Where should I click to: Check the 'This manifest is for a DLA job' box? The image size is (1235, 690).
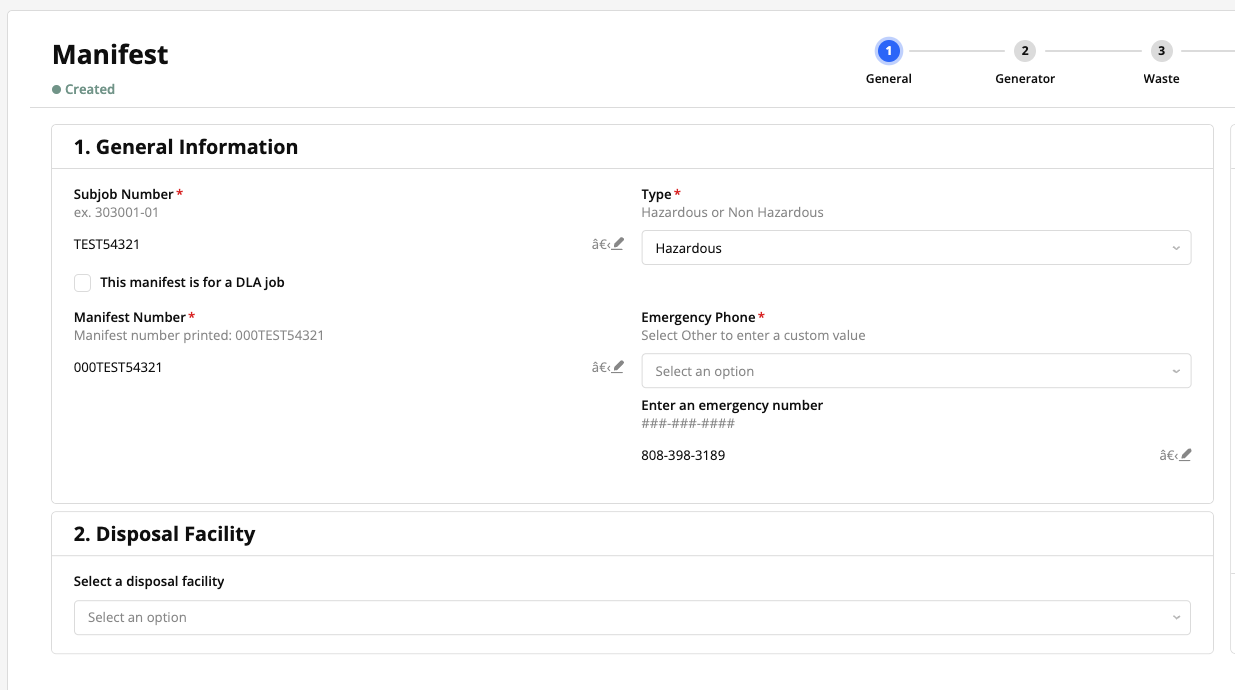[83, 283]
